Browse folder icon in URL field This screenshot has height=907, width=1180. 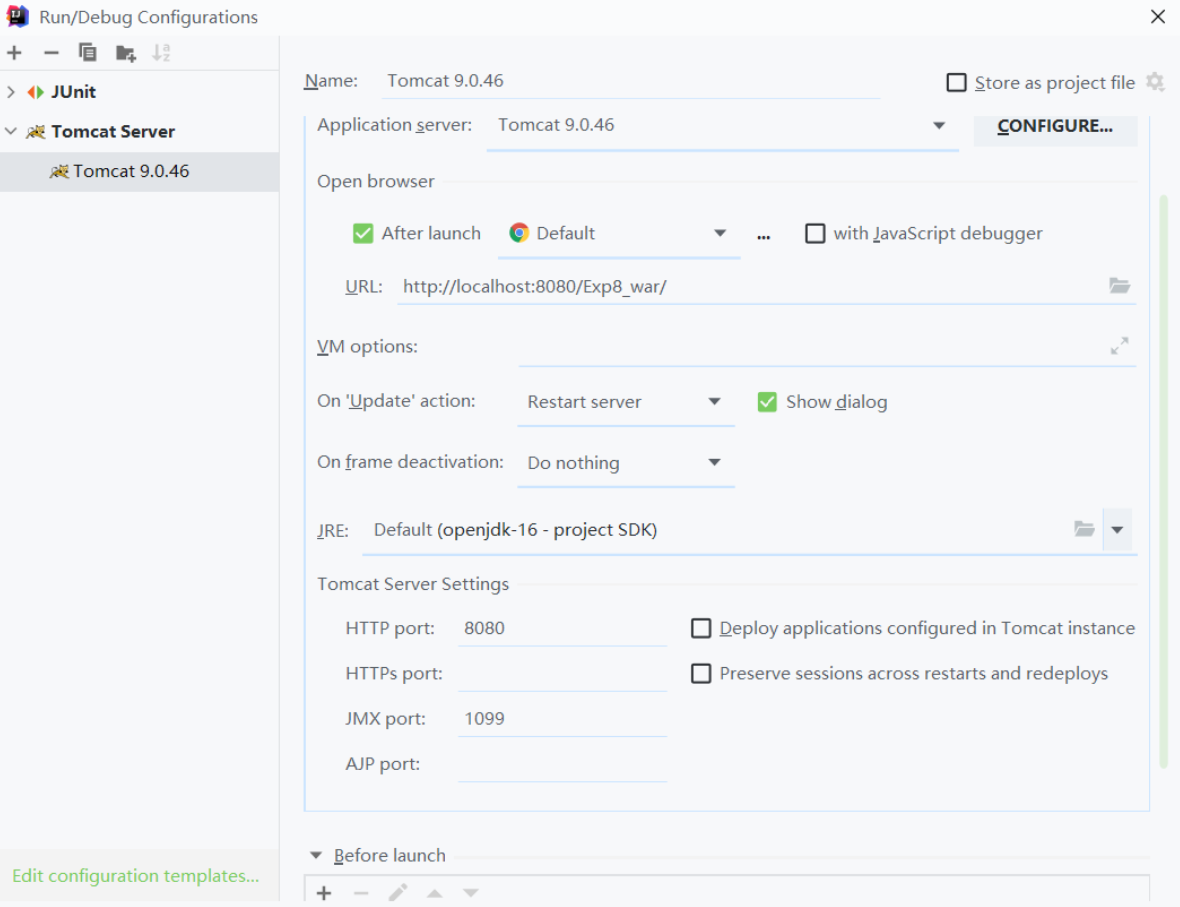tap(1119, 286)
